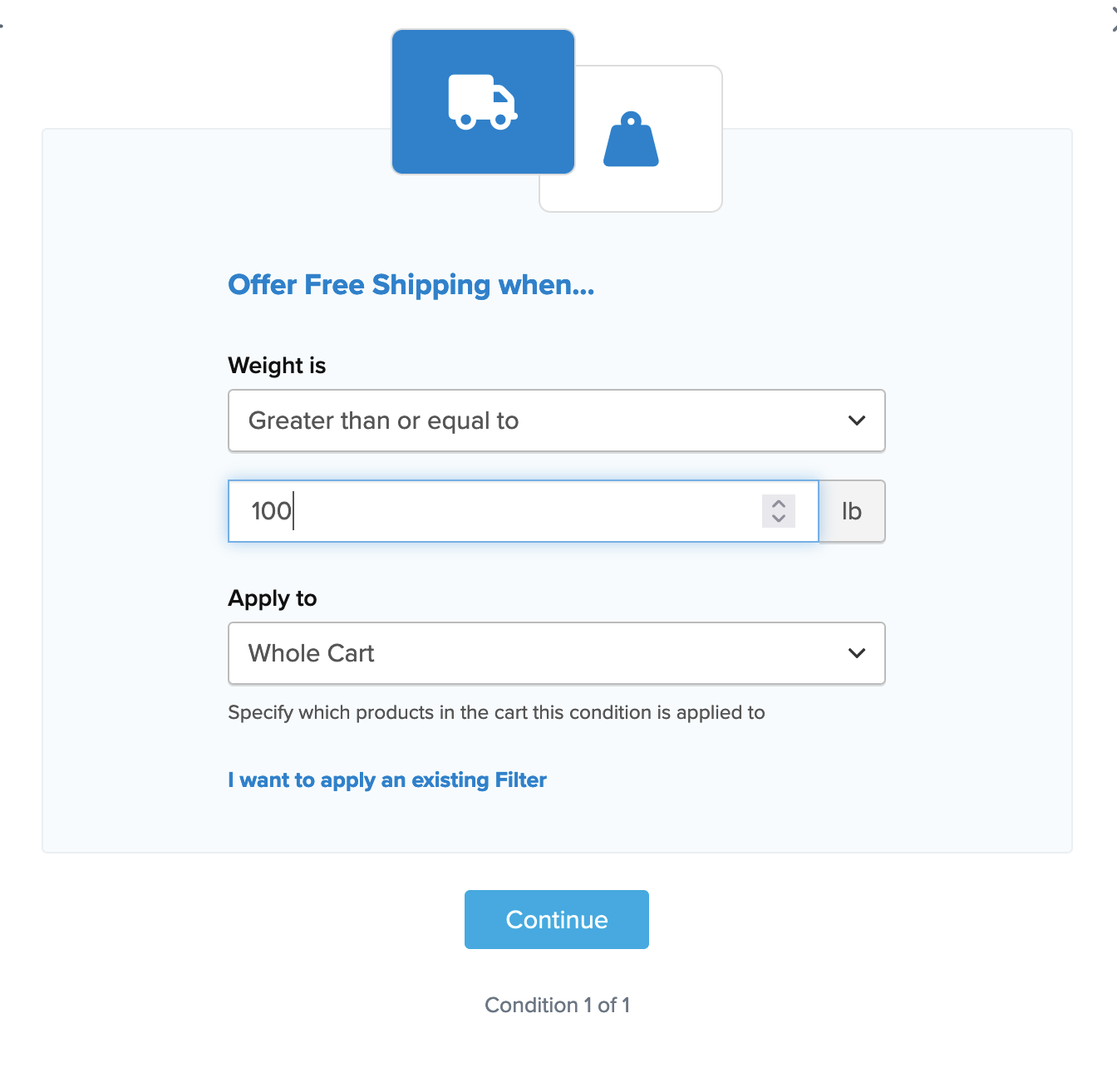Click the 'Offer Free Shipping when...' heading
The height and width of the screenshot is (1092, 1117).
[x=411, y=285]
